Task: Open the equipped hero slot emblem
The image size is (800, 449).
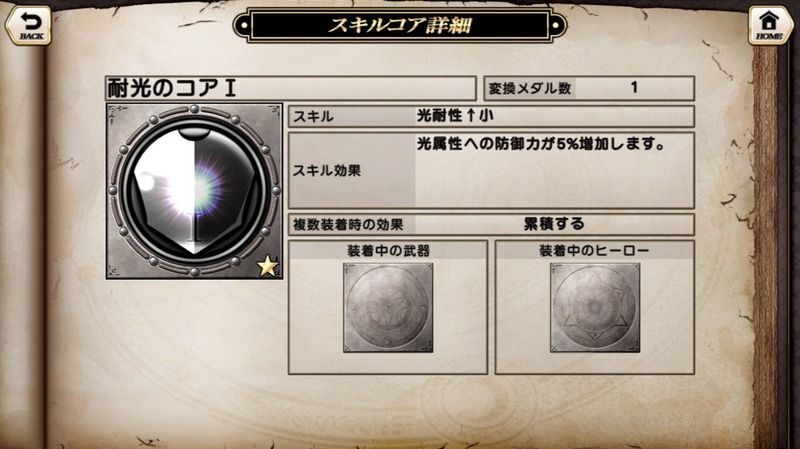Action: point(595,308)
